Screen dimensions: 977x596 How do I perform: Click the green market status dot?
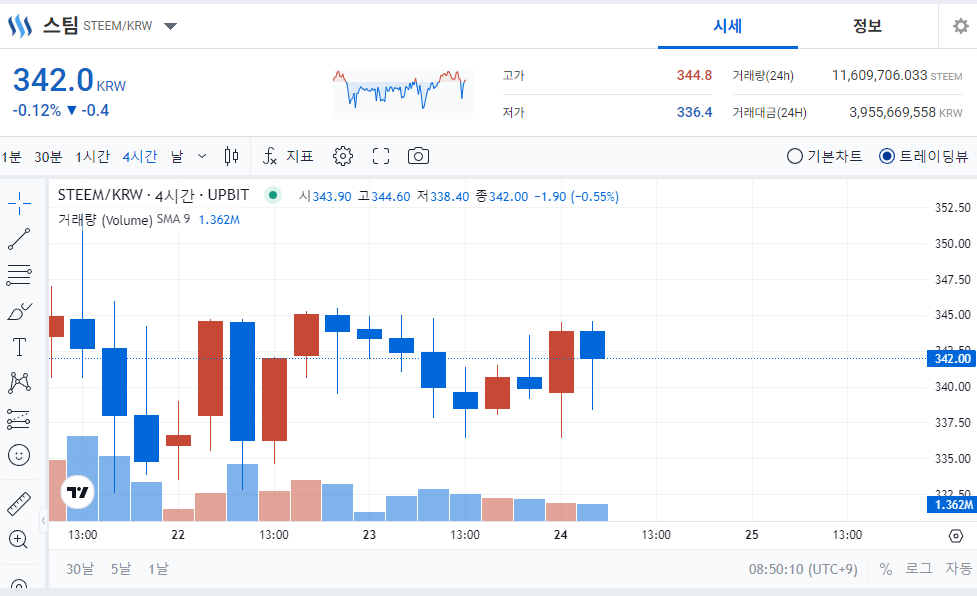pyautogui.click(x=272, y=195)
